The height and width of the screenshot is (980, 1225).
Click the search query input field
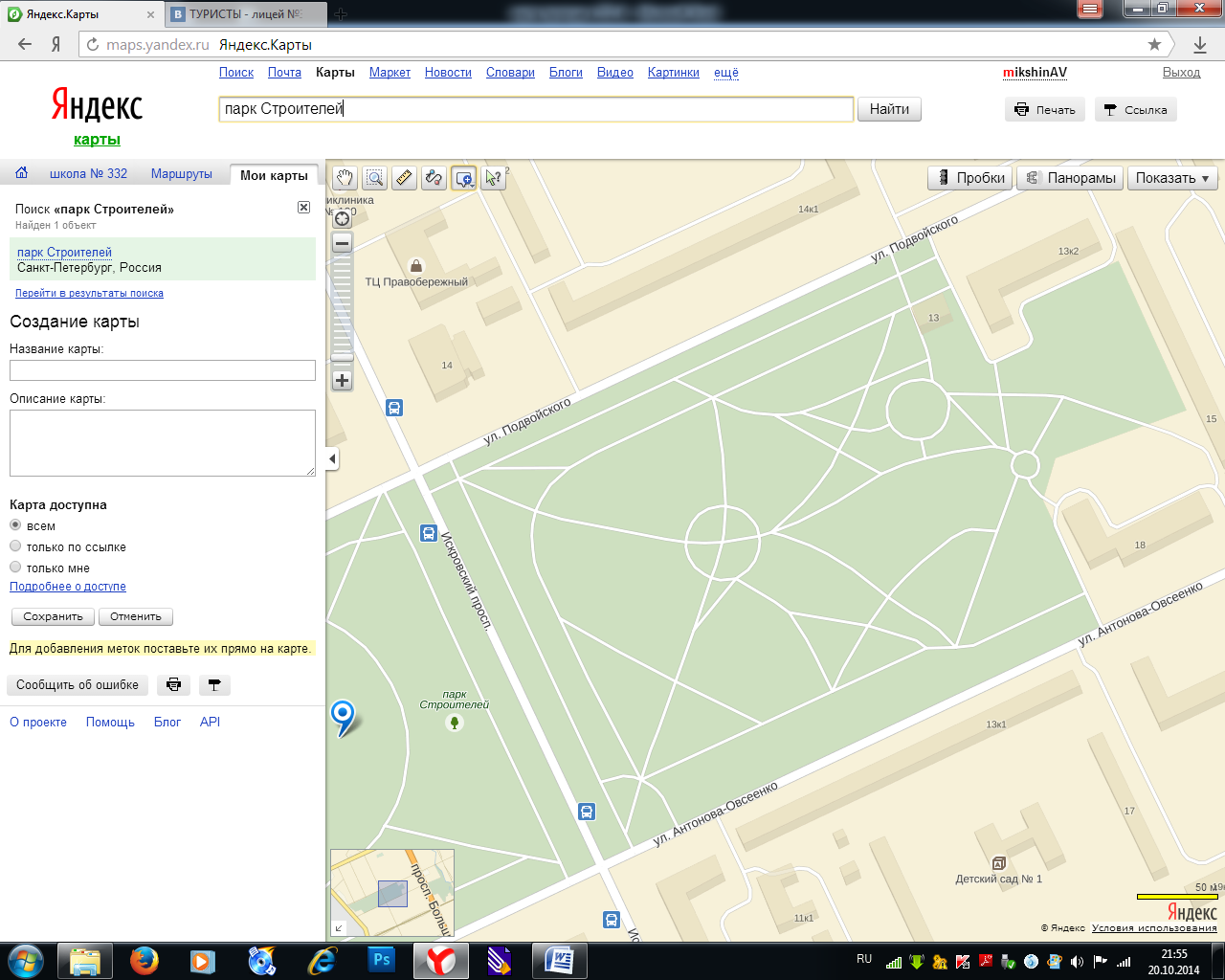click(536, 109)
